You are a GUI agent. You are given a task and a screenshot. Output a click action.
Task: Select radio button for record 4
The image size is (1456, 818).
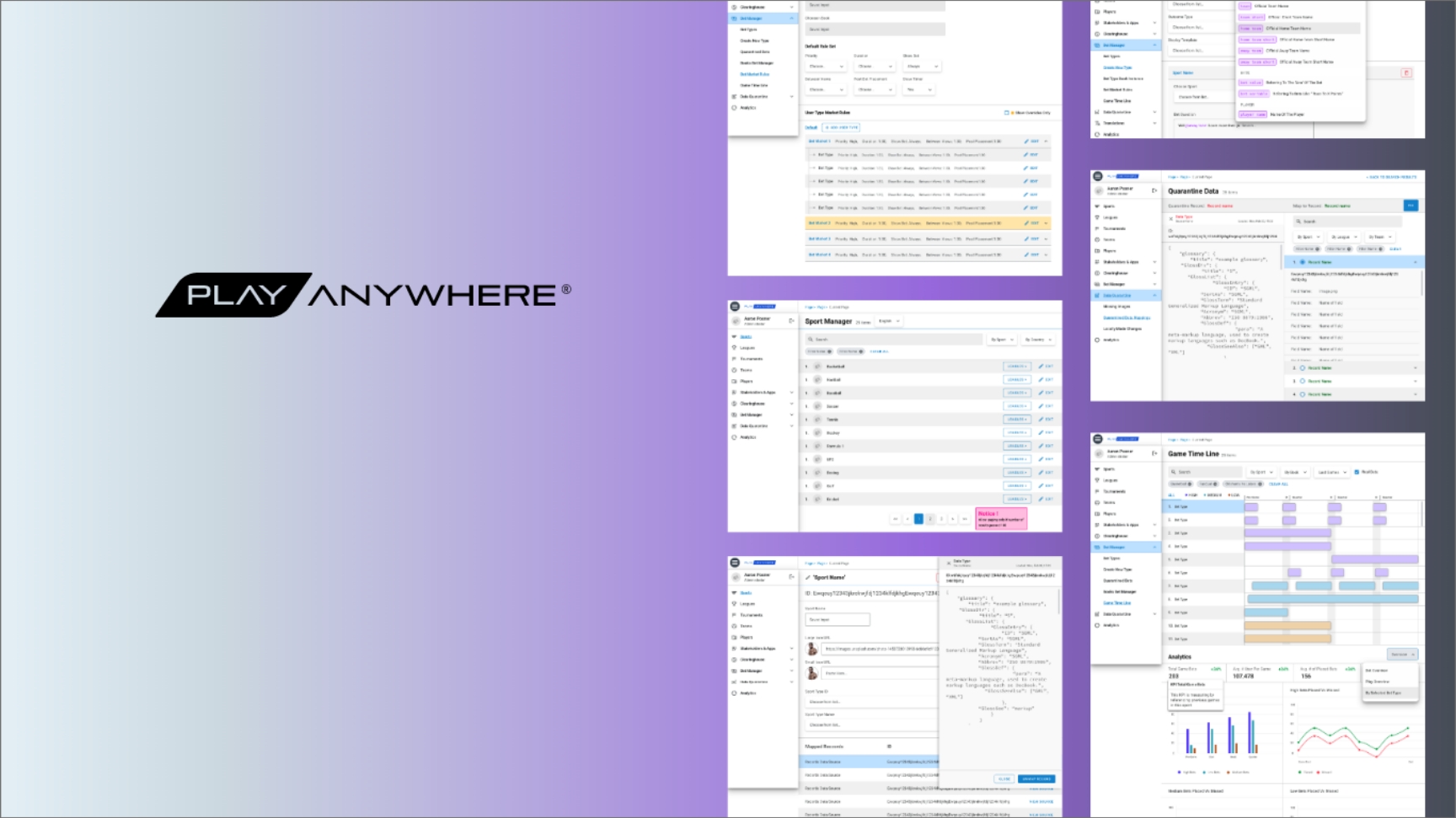click(1303, 394)
